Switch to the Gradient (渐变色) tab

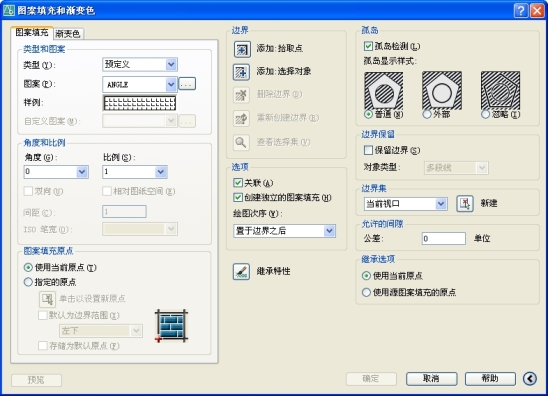68,34
